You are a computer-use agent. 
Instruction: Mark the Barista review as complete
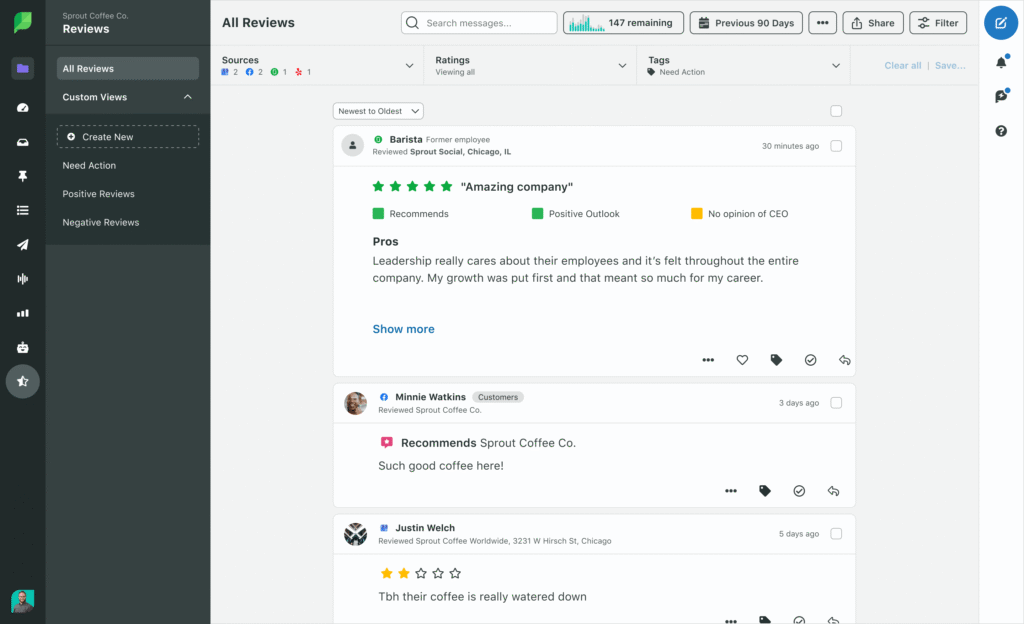pos(810,360)
